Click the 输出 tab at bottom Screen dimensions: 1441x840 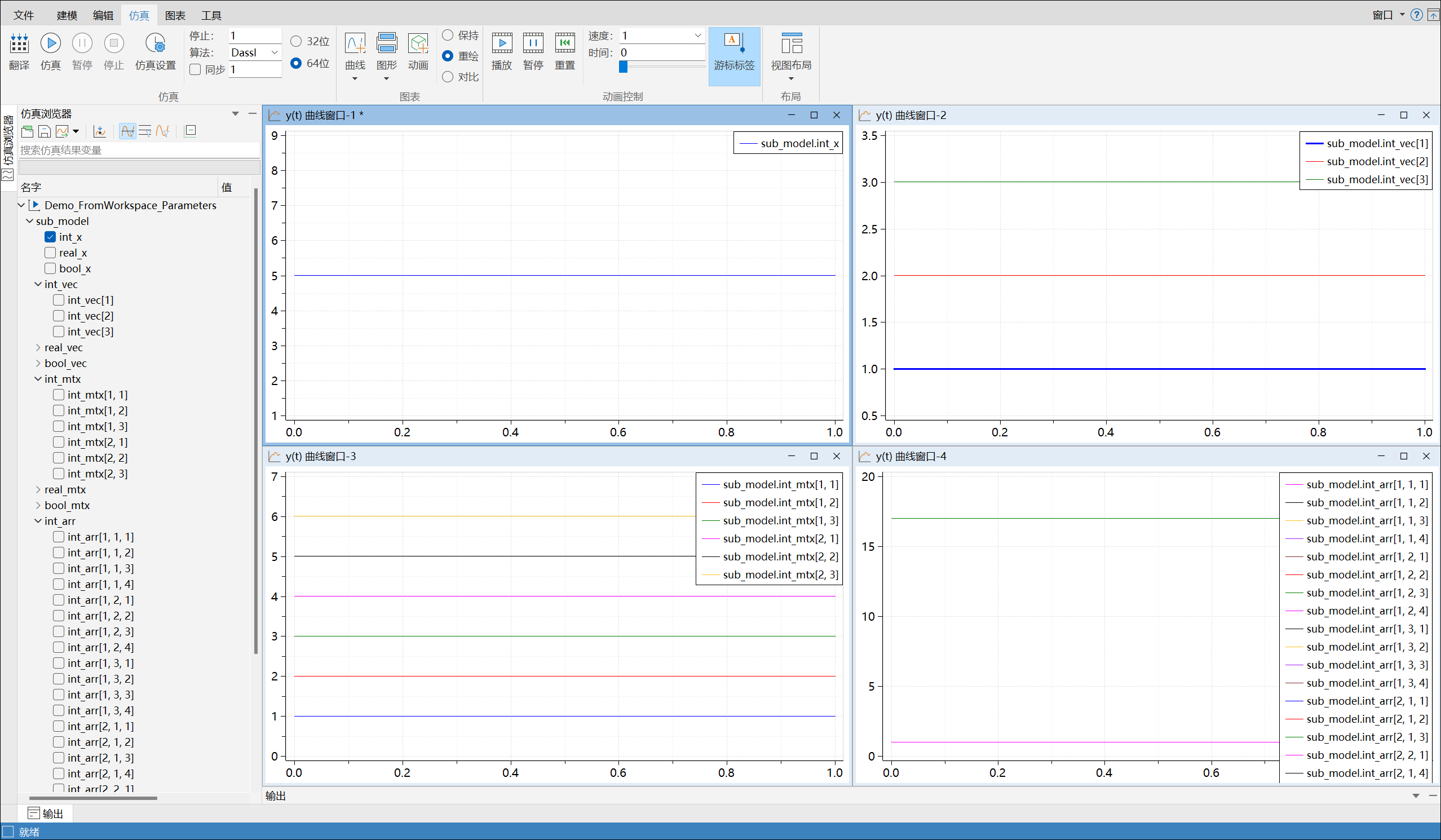point(46,813)
